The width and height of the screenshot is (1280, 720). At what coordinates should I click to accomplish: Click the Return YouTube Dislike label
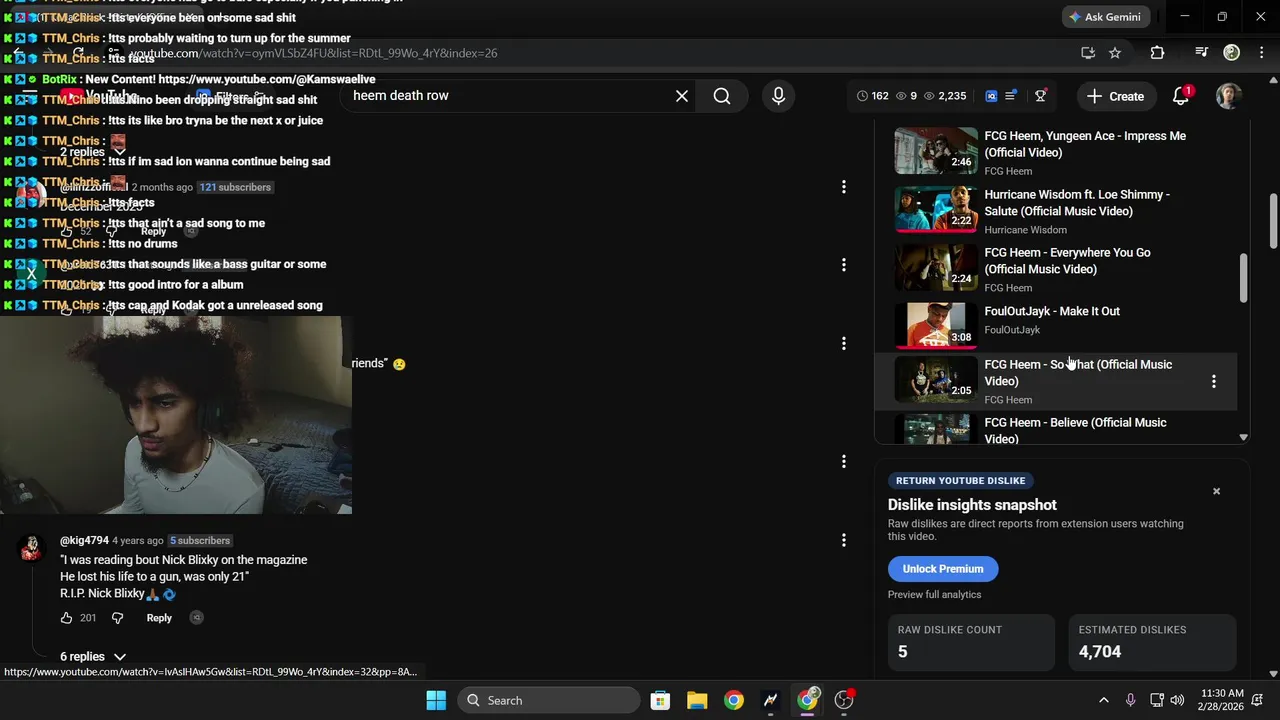[961, 481]
